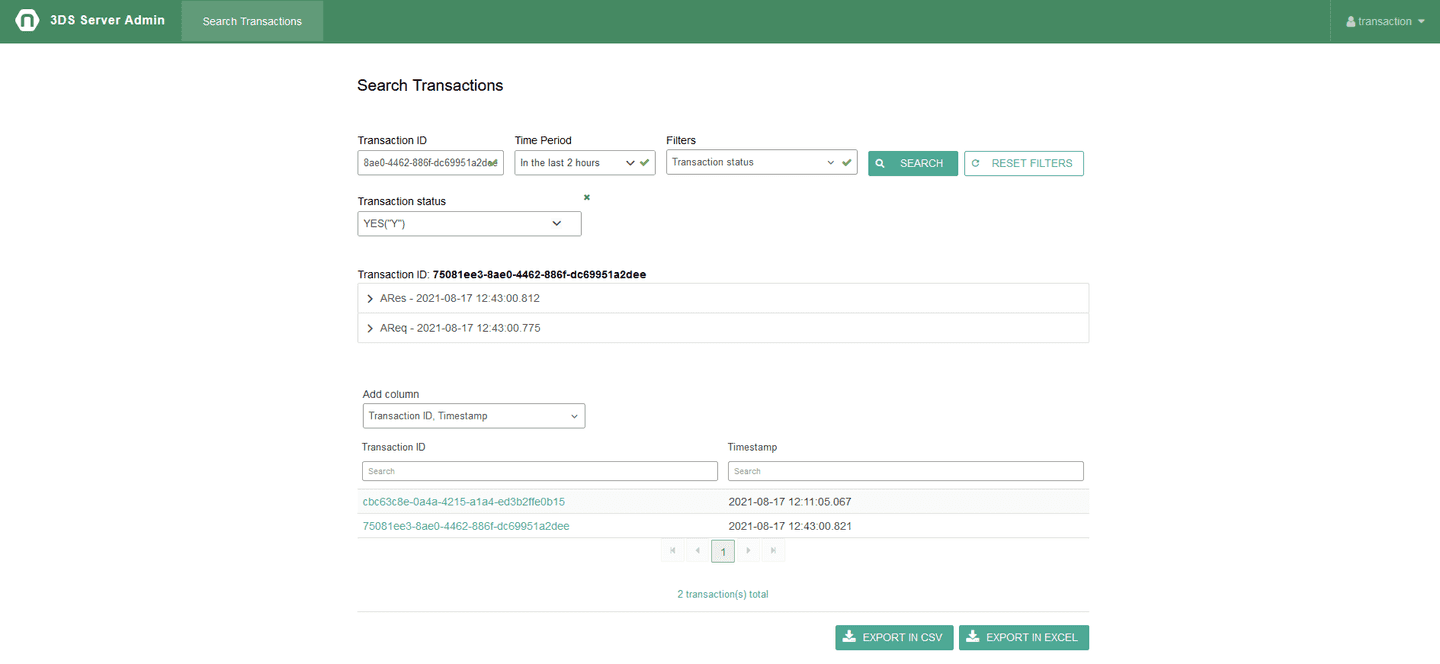Remove the Transaction status filter via its x icon
This screenshot has width=1440, height=664.
[x=585, y=197]
